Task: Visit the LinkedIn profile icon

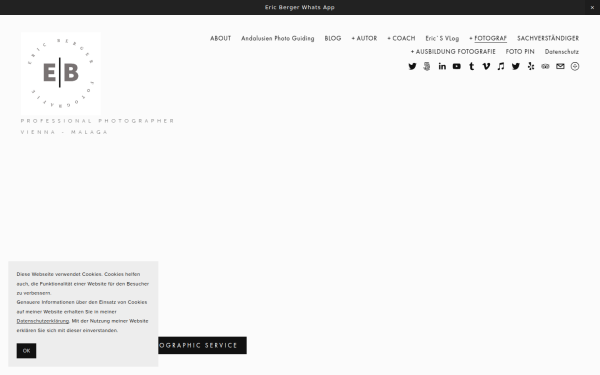Action: click(x=442, y=66)
